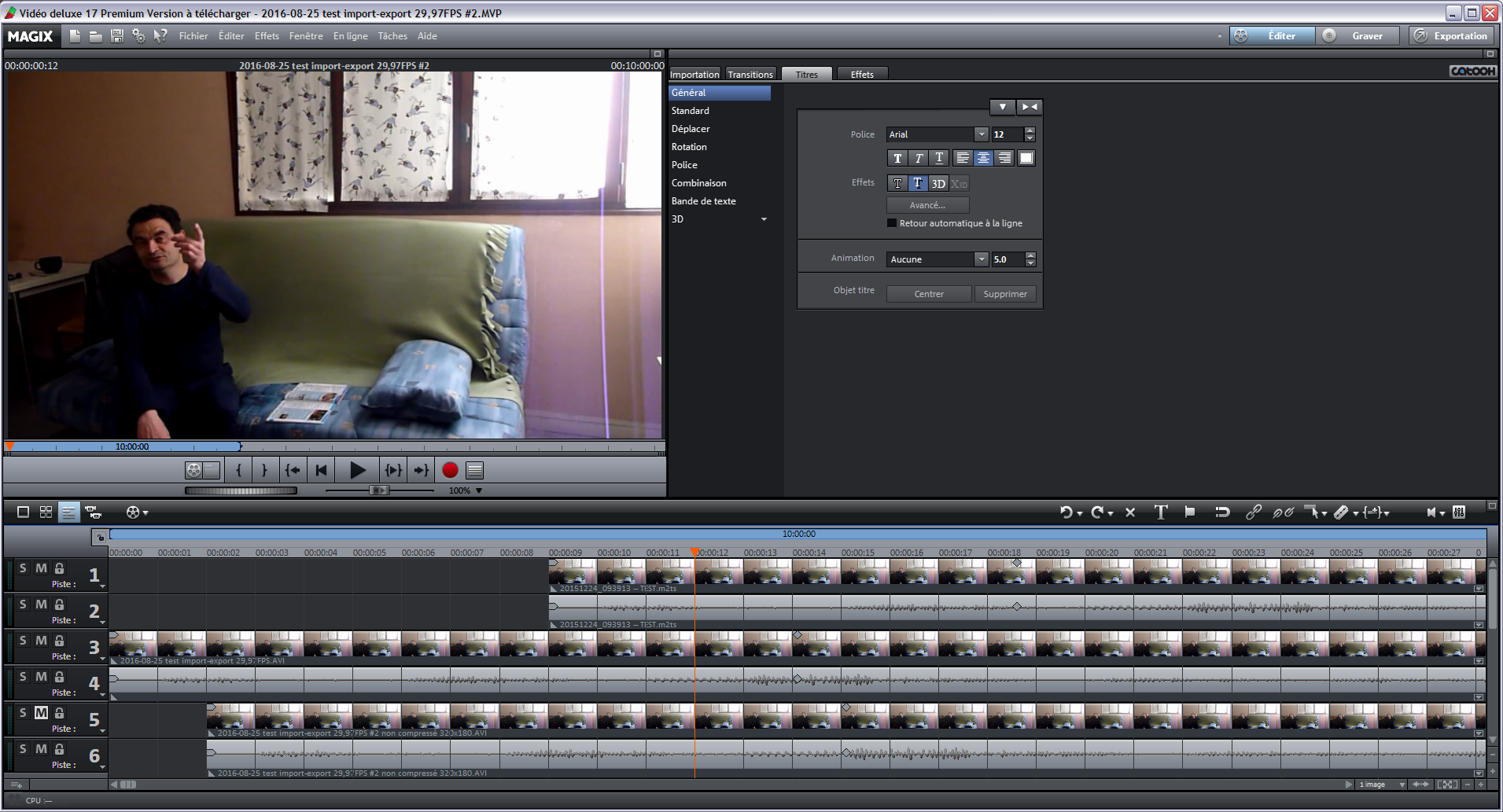
Task: Click the undo arrow icon
Action: click(x=1066, y=513)
